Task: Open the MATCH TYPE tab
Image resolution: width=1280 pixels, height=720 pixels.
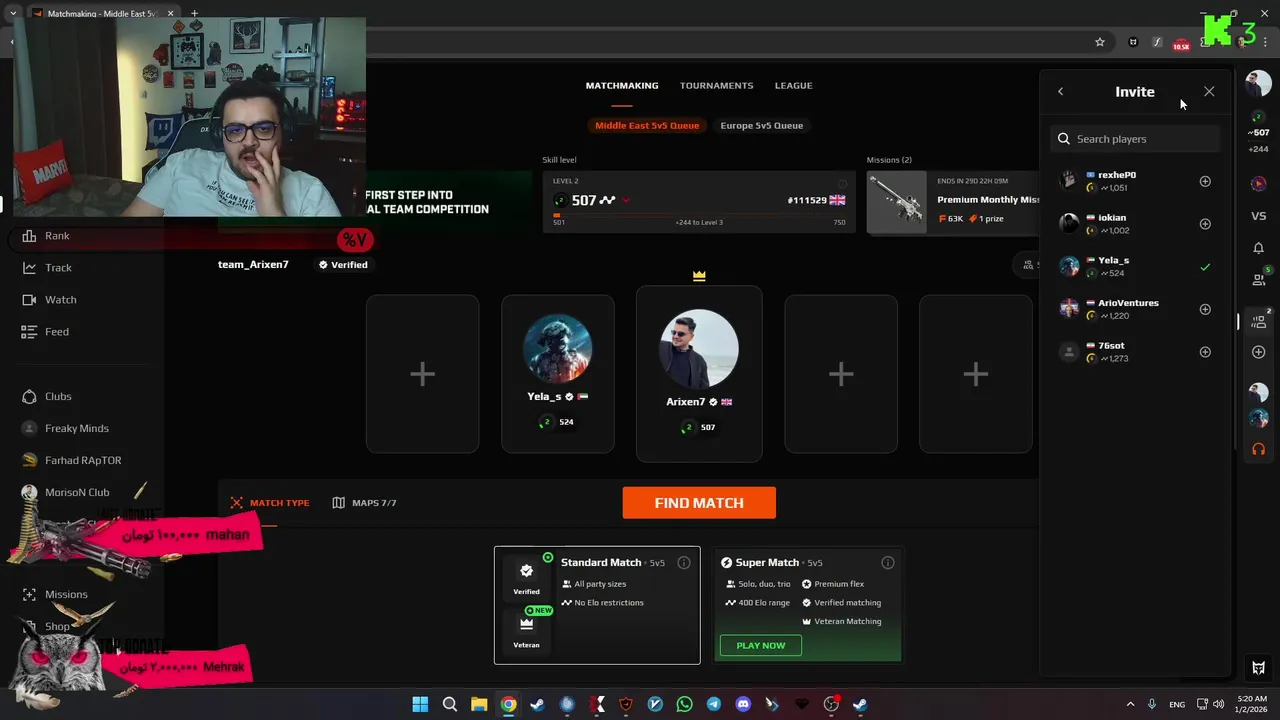Action: [270, 503]
